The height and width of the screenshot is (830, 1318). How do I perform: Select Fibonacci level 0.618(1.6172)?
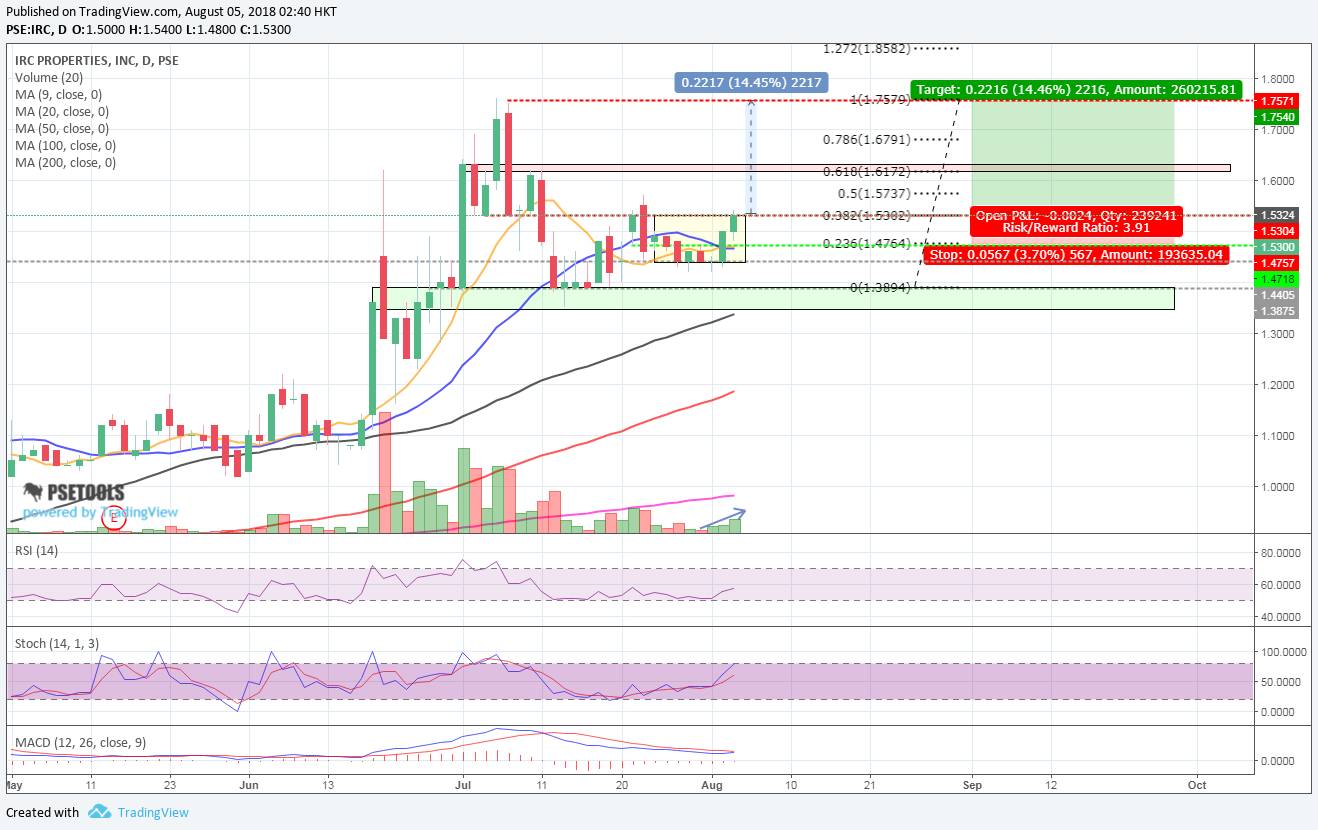[866, 172]
